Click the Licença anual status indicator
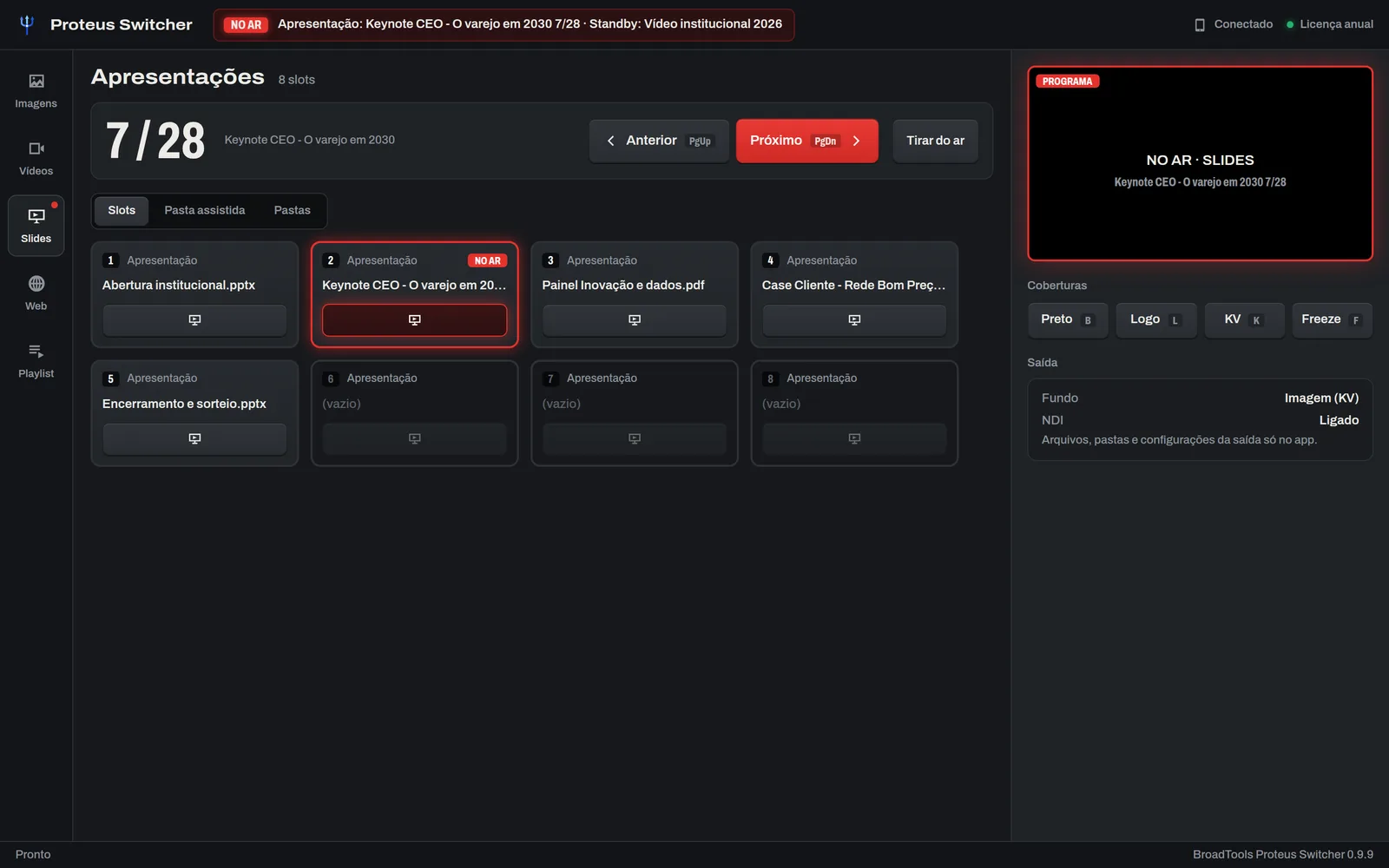Viewport: 1389px width, 868px height. coord(1290,24)
